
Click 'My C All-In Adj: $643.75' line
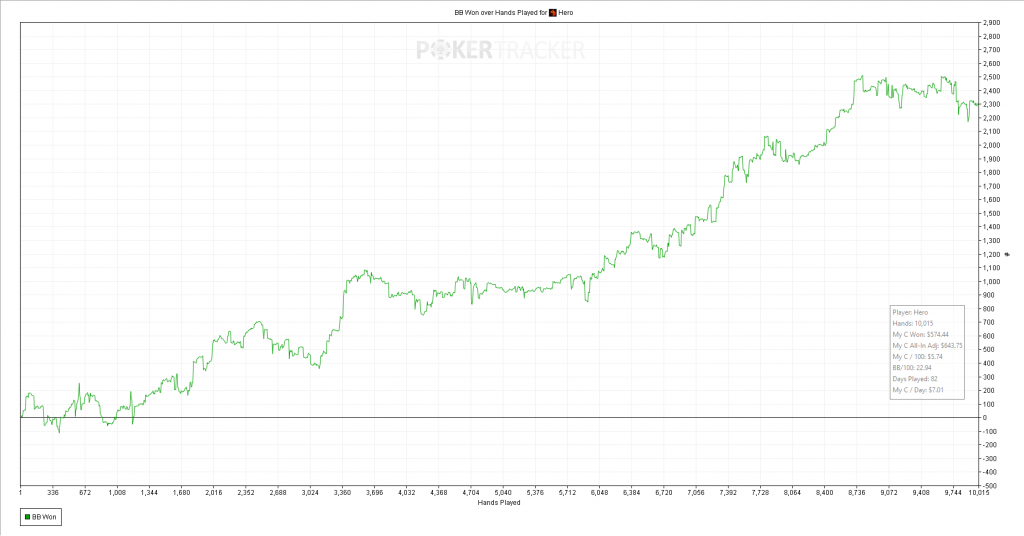pyautogui.click(x=927, y=345)
